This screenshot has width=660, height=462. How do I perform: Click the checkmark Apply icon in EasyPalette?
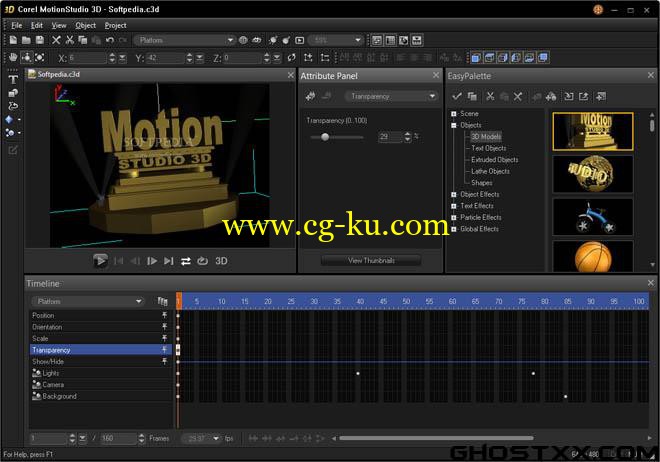pyautogui.click(x=457, y=96)
